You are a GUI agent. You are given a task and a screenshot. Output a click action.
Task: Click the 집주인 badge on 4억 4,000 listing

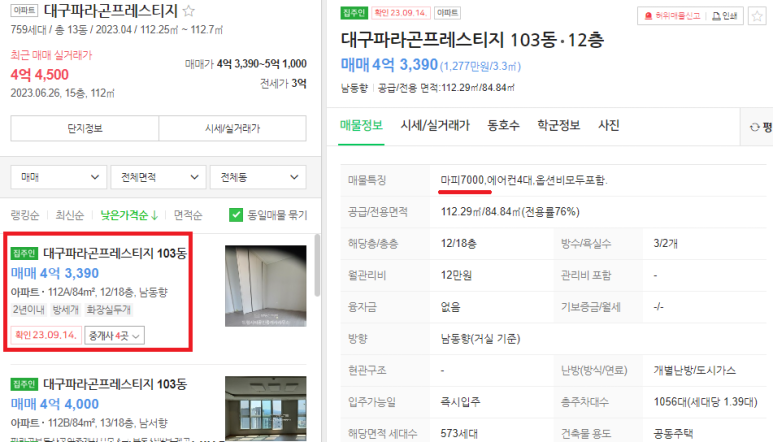pyautogui.click(x=24, y=384)
